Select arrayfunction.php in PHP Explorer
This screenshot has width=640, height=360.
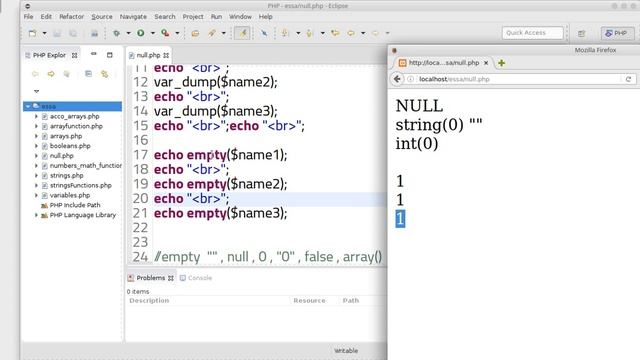point(76,126)
